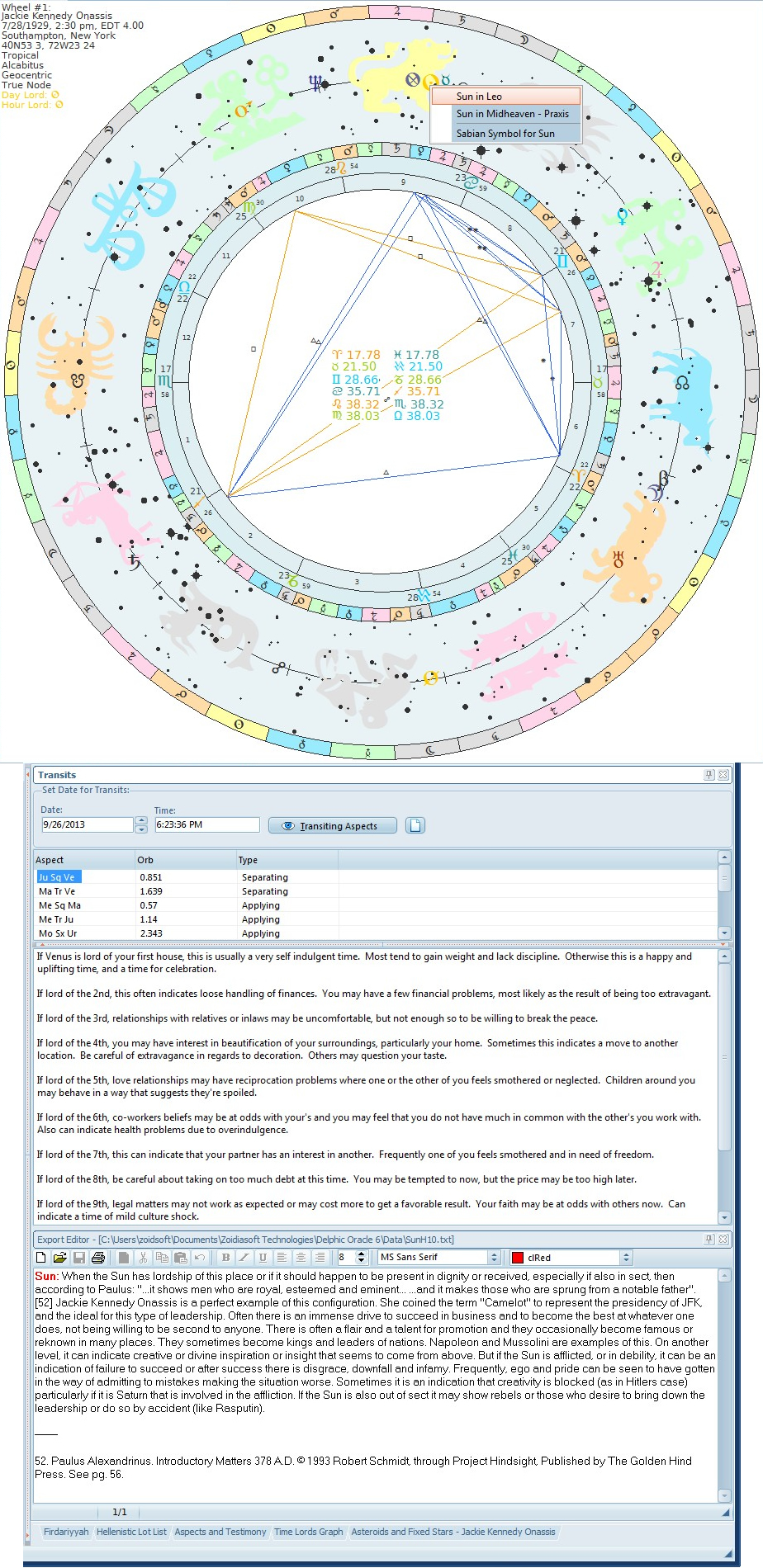Toggle italic formatting
Viewport: 763px width, 1568px height.
click(x=244, y=1258)
